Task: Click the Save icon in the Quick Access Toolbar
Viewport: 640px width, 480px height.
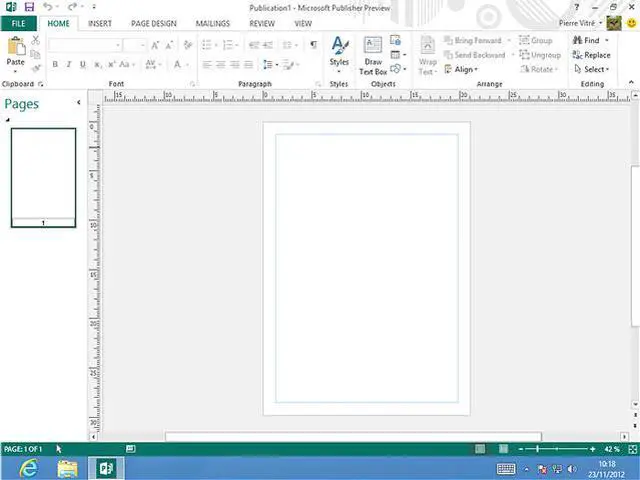Action: coord(28,7)
